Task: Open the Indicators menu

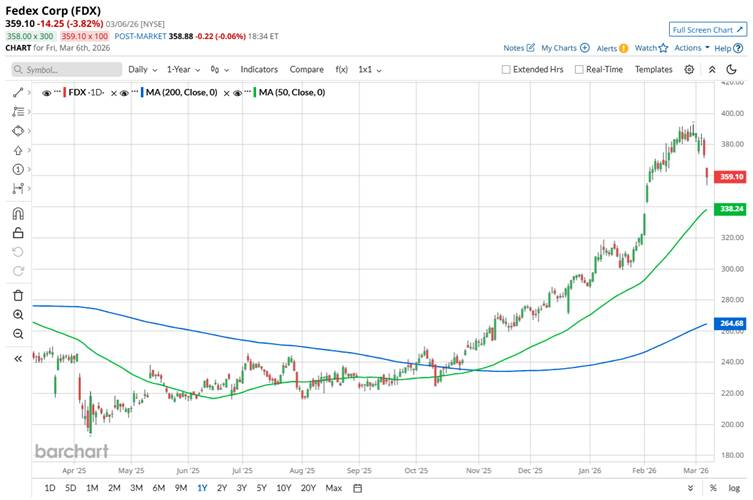Action: tap(259, 70)
